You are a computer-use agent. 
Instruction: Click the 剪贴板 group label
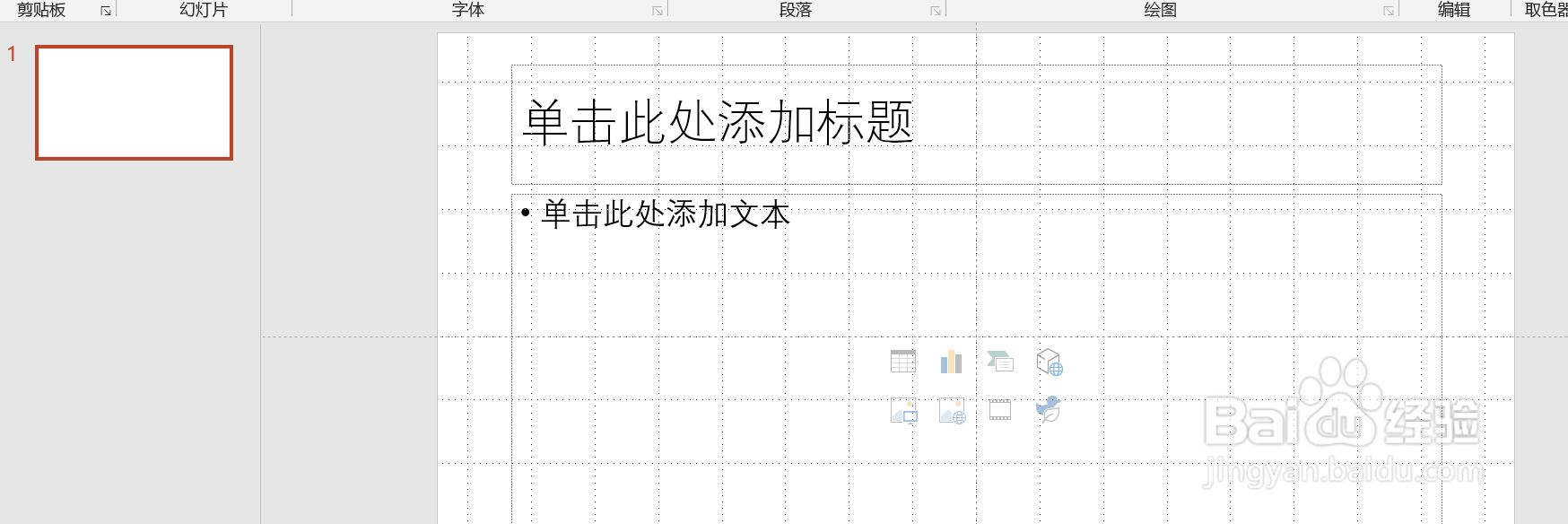pos(41,10)
